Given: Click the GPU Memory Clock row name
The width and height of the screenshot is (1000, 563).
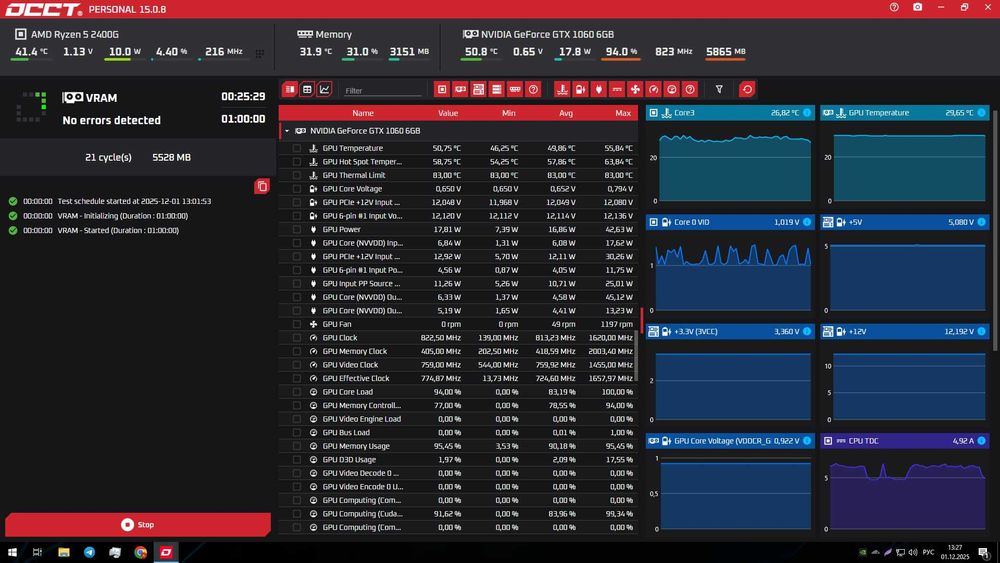Looking at the screenshot, I should (355, 351).
